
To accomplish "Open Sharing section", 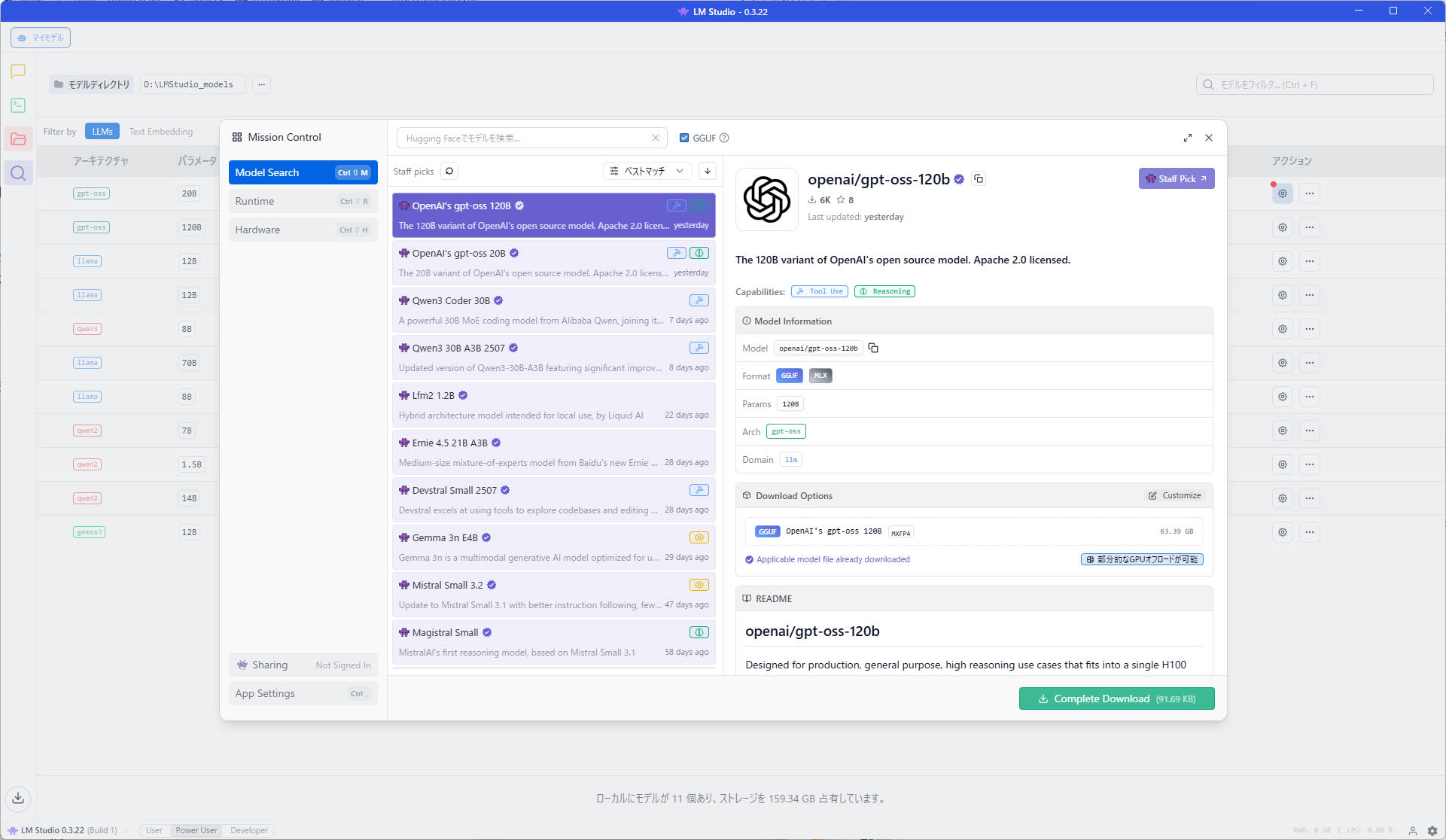I will [x=303, y=665].
